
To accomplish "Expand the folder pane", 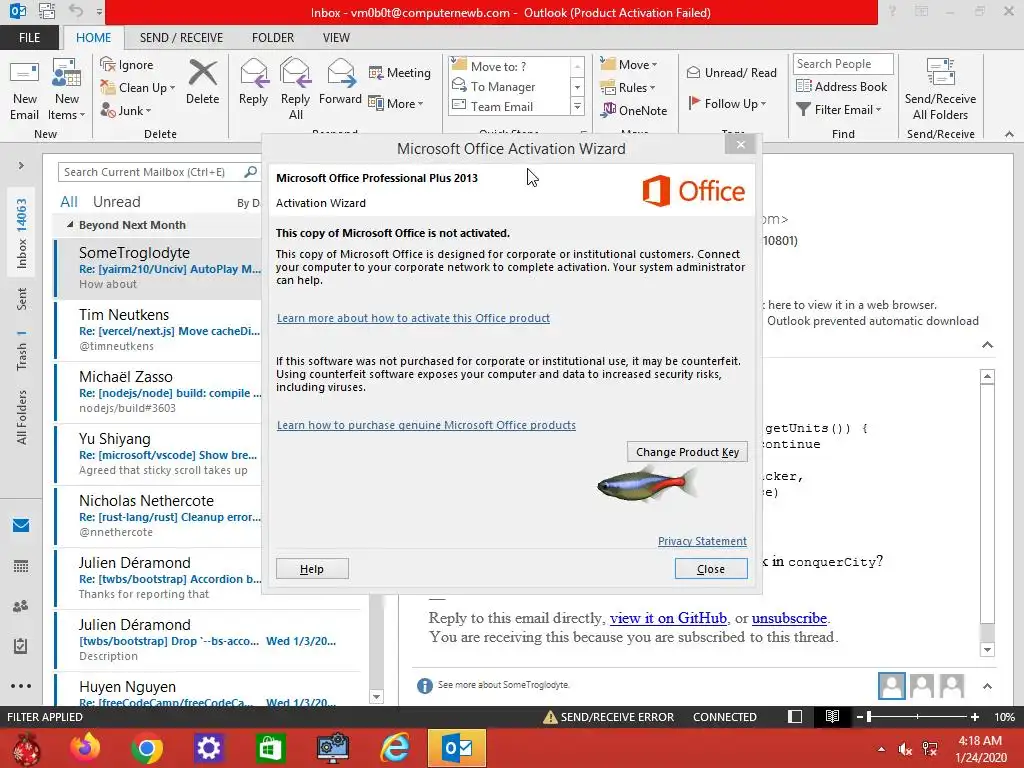I will coord(21,166).
